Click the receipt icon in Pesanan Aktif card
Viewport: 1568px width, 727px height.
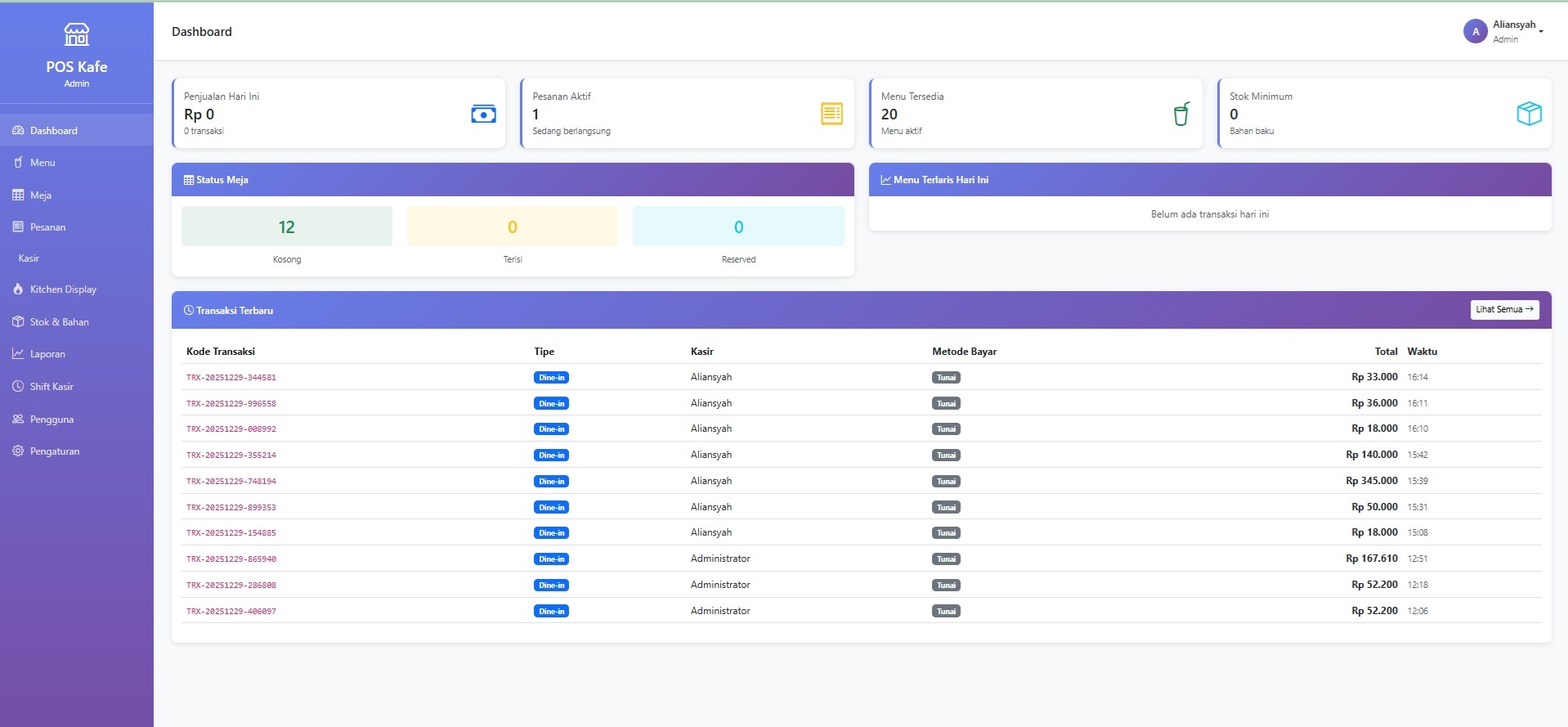click(x=831, y=114)
